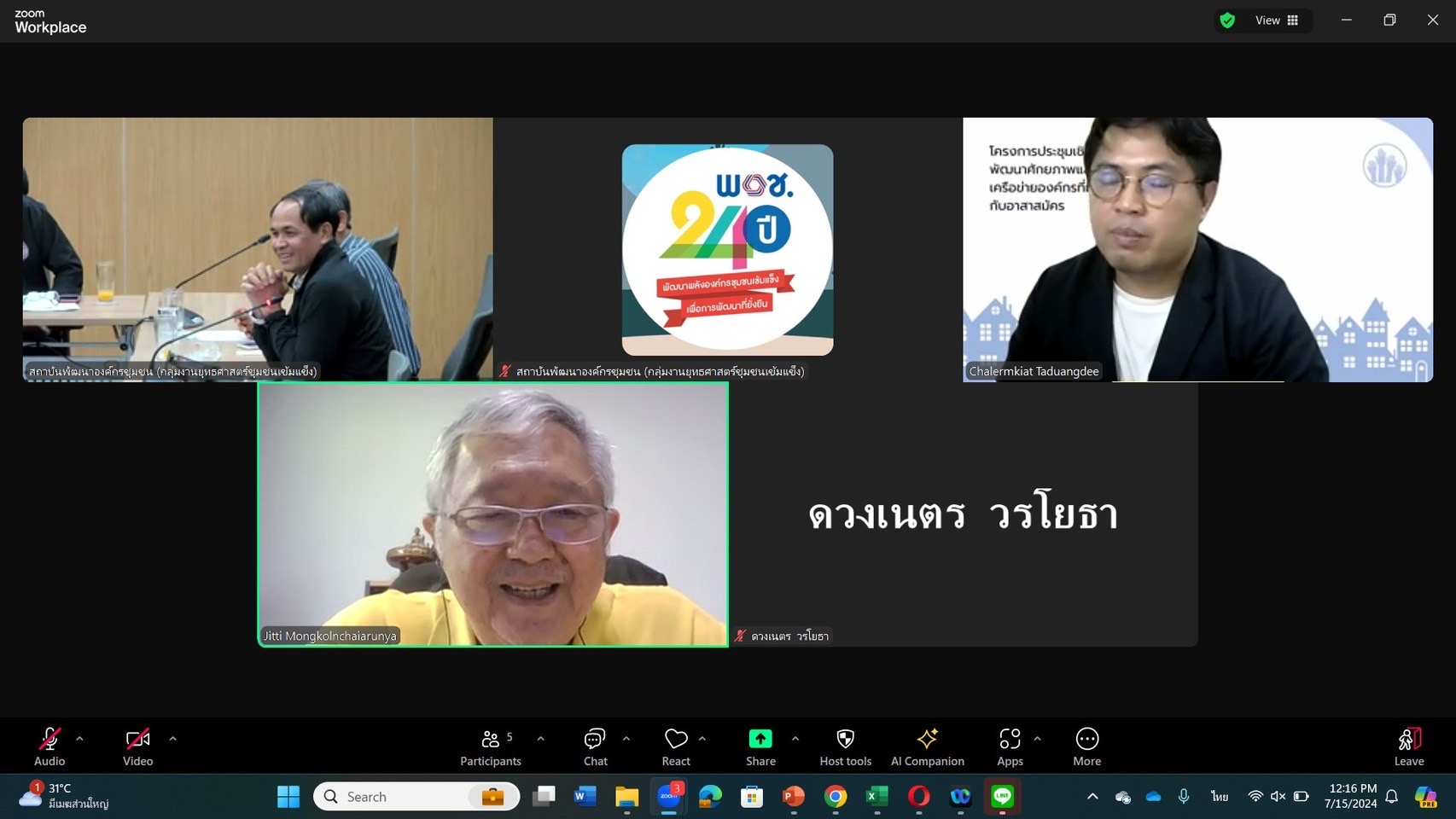The width and height of the screenshot is (1456, 819).
Task: Open the Participants panel
Action: click(490, 746)
